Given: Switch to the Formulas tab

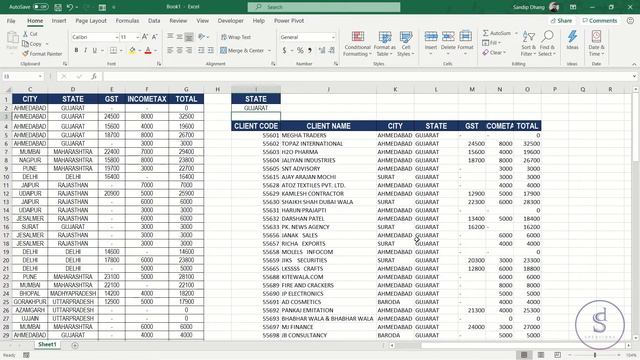Looking at the screenshot, I should tap(127, 20).
